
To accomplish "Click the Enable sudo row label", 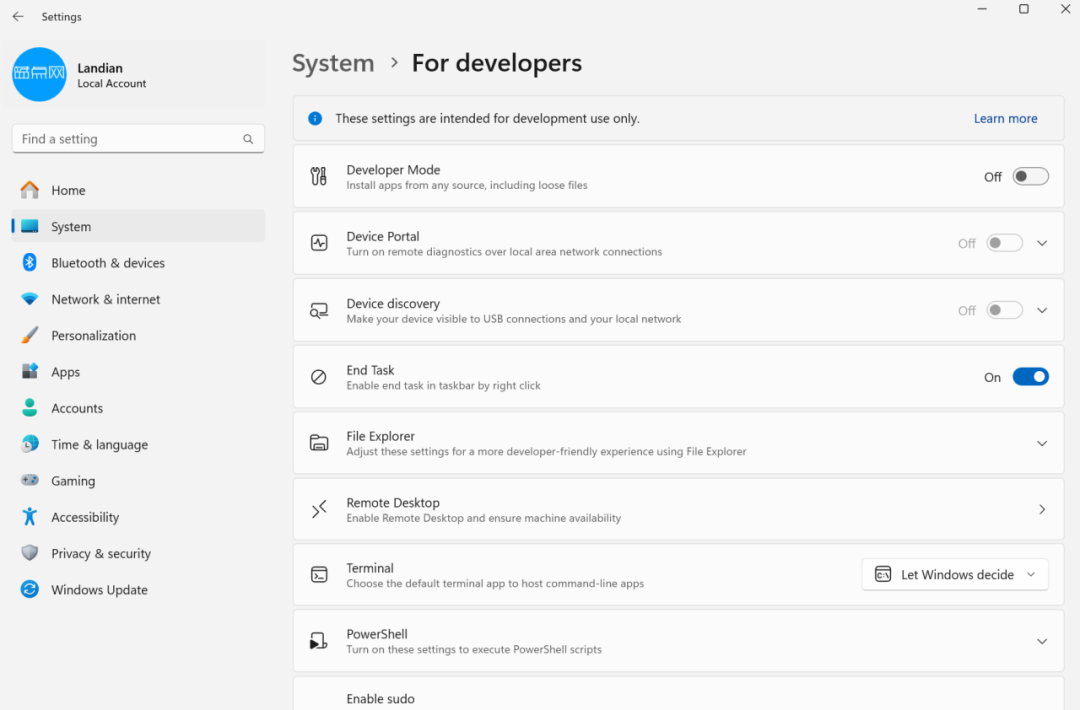I will pos(380,698).
